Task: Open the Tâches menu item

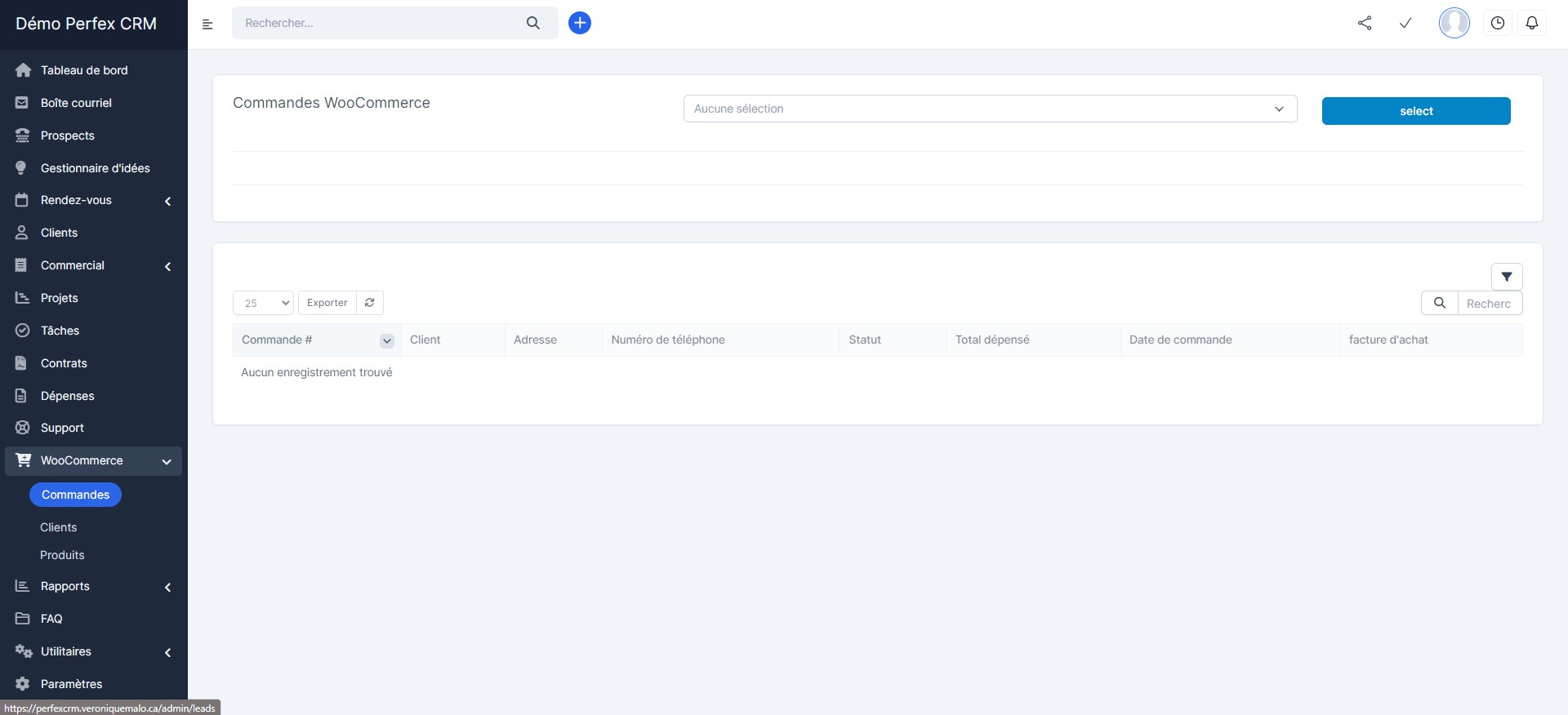Action: (x=60, y=331)
